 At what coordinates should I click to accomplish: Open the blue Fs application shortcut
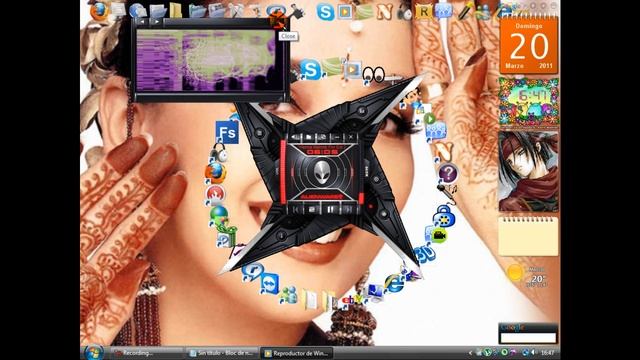(x=227, y=132)
